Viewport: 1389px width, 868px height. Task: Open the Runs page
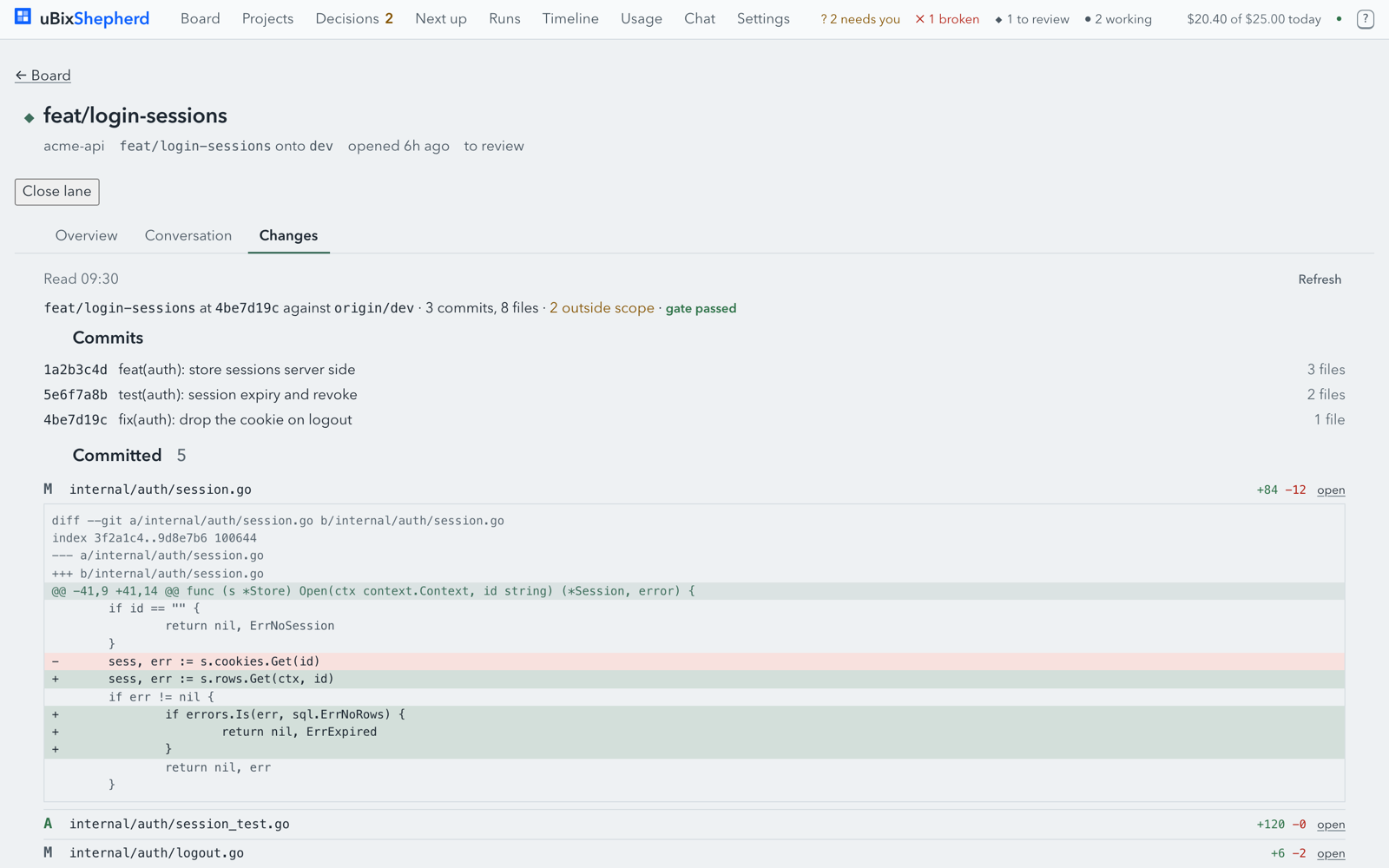point(504,18)
